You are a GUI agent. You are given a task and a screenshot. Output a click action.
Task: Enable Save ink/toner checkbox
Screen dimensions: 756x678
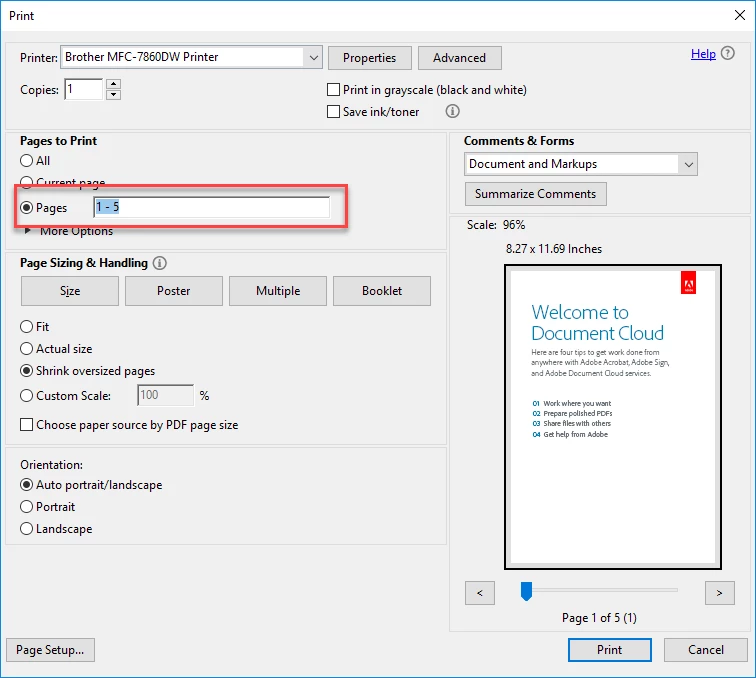point(333,112)
